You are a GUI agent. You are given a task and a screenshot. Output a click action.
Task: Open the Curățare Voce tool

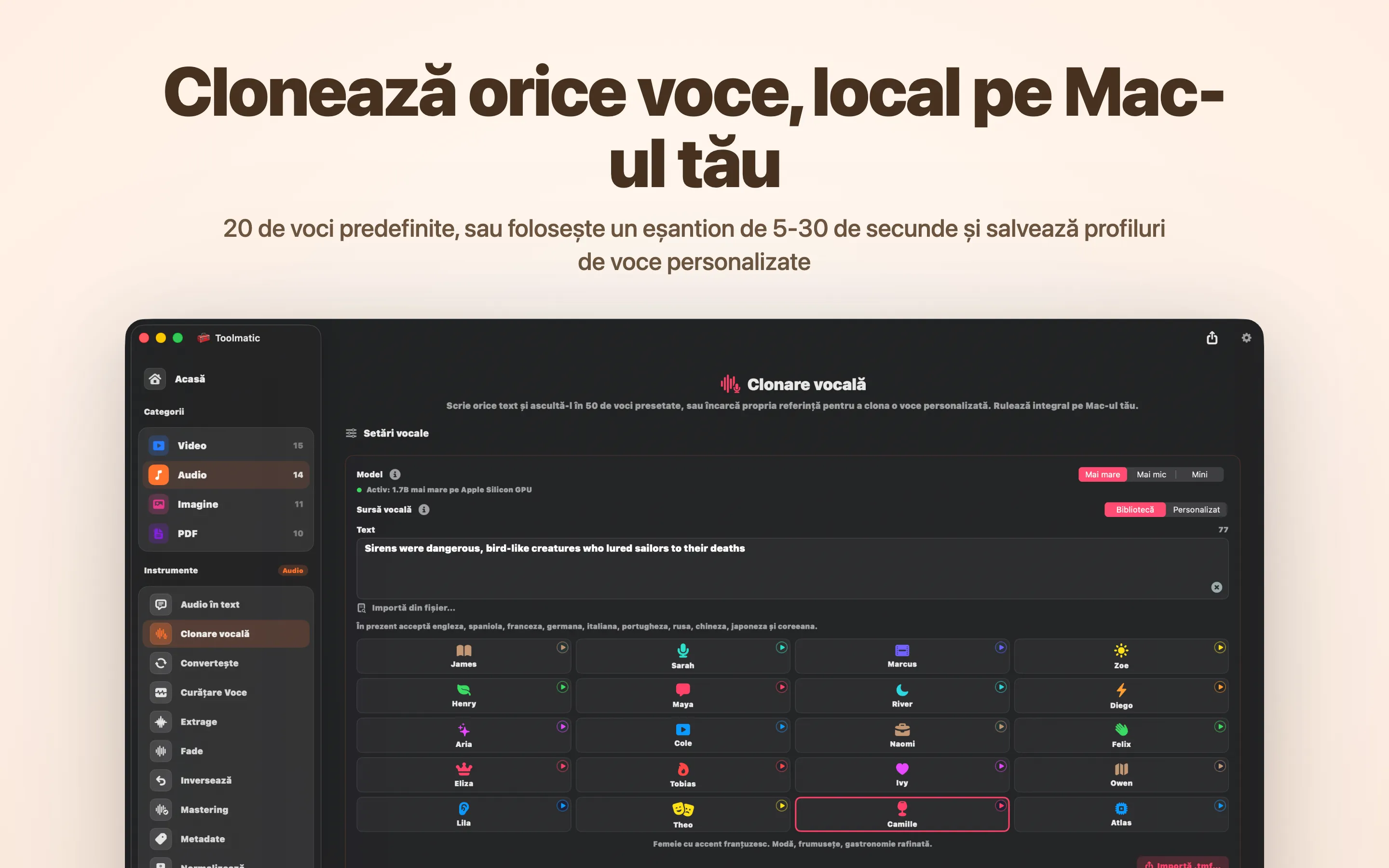pyautogui.click(x=226, y=692)
